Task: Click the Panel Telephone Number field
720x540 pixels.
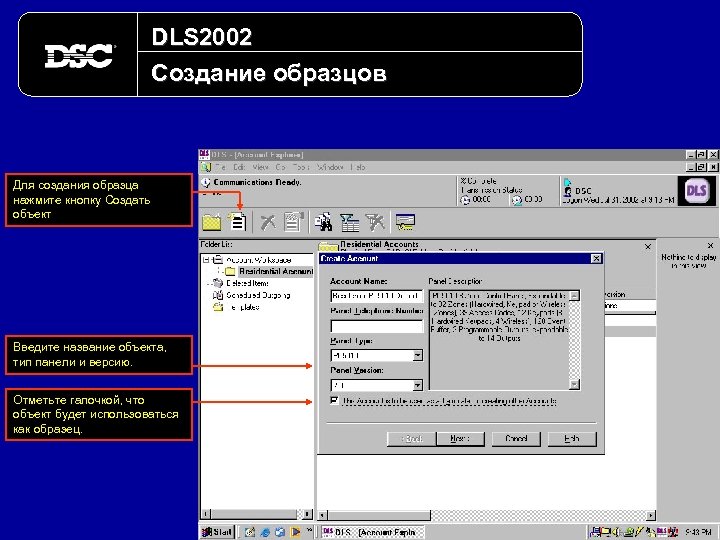Action: 377,326
